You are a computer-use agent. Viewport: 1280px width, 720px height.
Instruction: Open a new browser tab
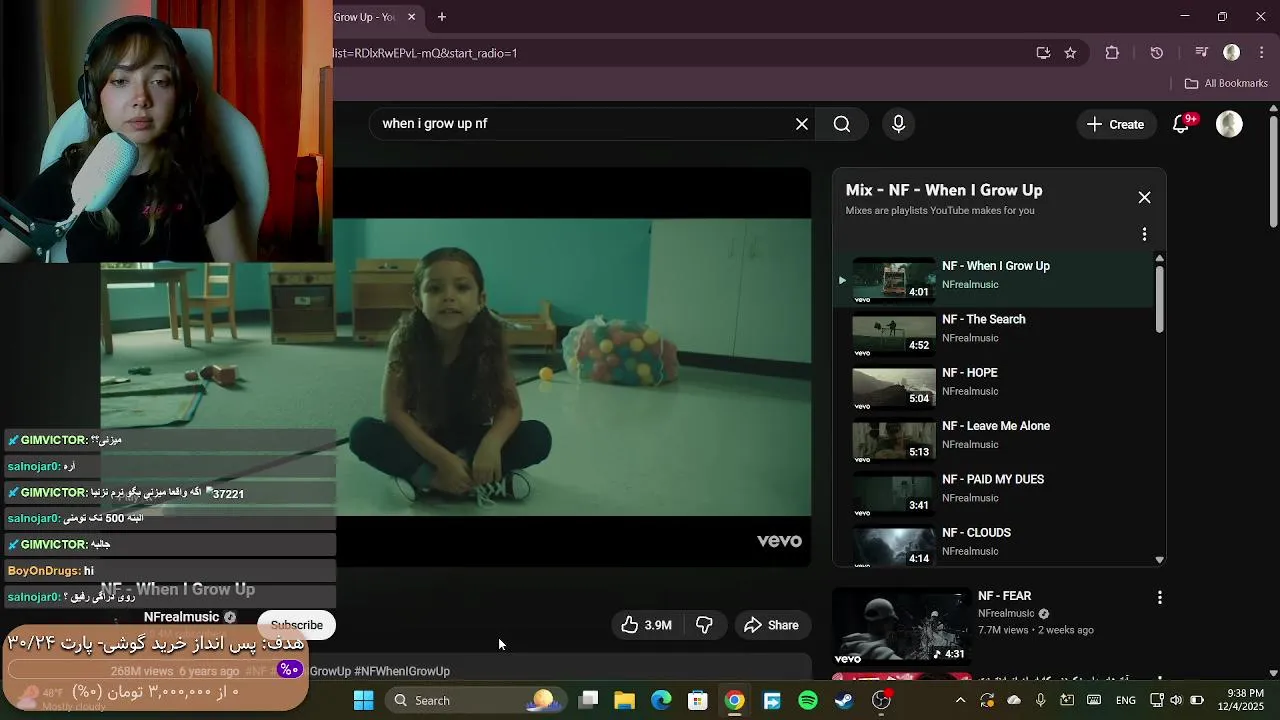point(442,17)
